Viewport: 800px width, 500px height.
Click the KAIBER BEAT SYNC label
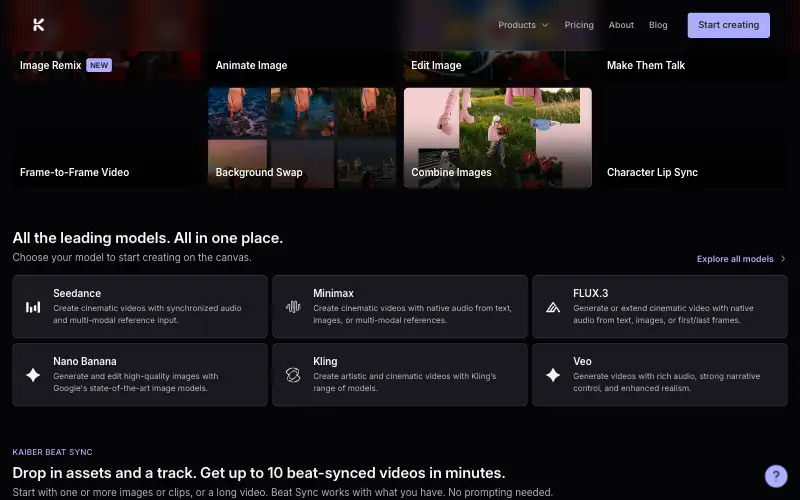(x=53, y=452)
